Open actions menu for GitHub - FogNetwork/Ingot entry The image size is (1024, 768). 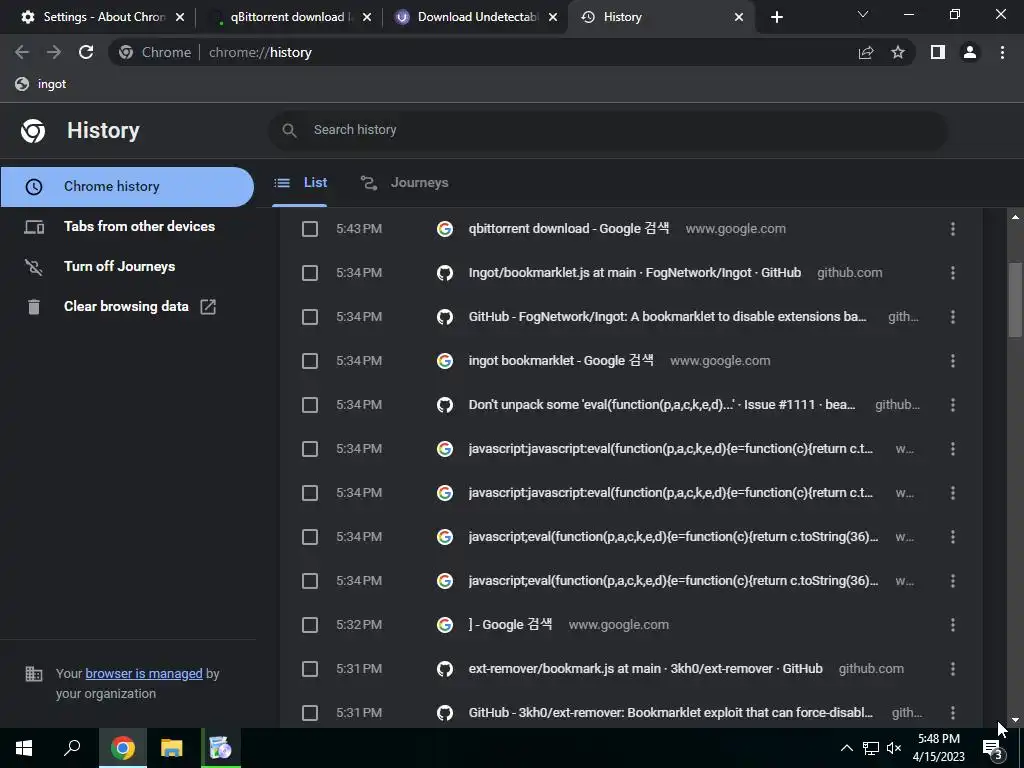[953, 317]
